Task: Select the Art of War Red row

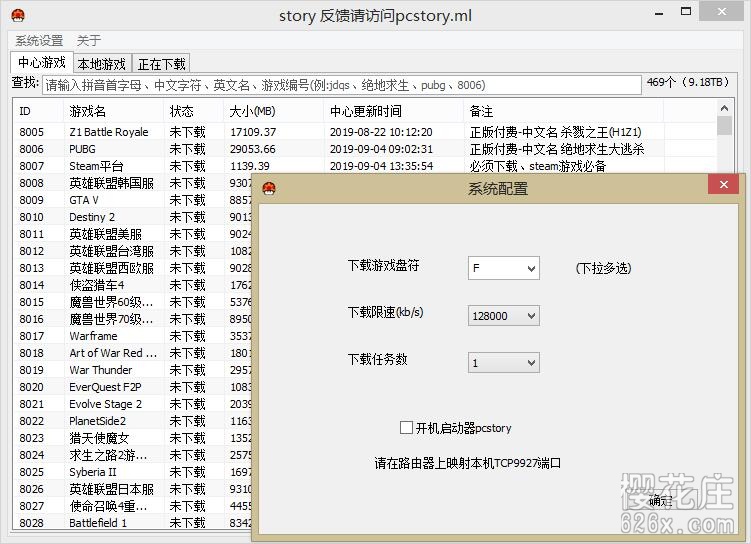Action: [x=133, y=353]
